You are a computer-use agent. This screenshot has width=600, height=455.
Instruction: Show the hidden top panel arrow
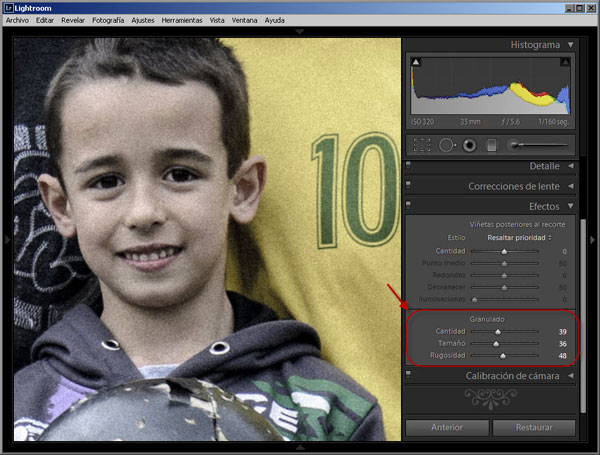(x=300, y=31)
